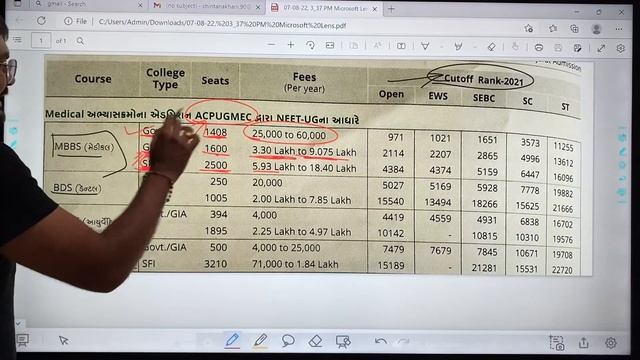Print the PDF document
The height and width of the screenshot is (360, 640).
click(x=539, y=48)
